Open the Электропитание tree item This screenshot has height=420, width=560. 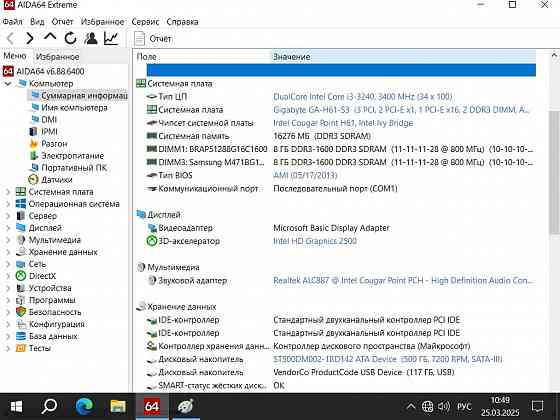point(72,156)
